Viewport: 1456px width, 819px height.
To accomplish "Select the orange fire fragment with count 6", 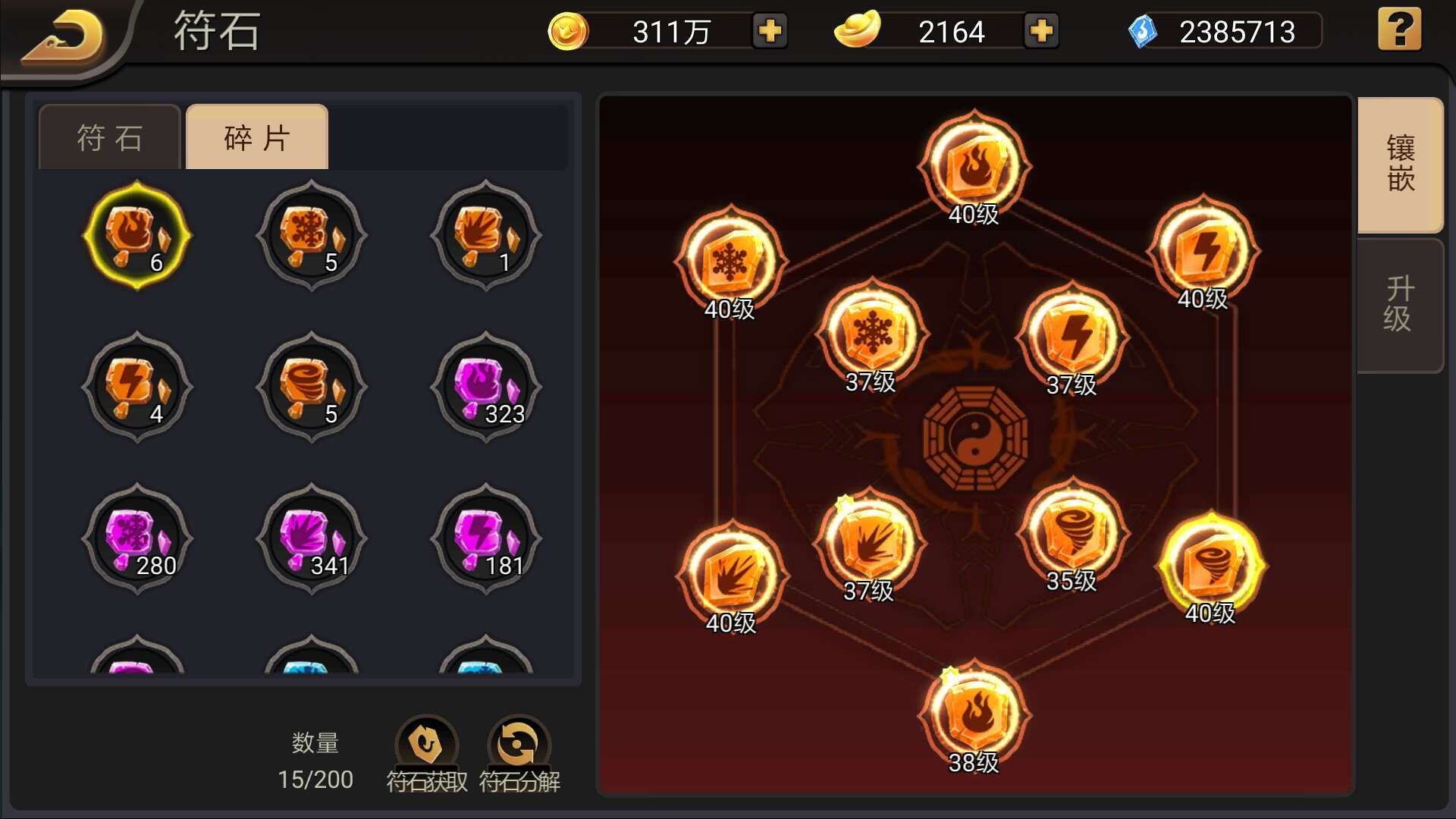I will (x=137, y=235).
